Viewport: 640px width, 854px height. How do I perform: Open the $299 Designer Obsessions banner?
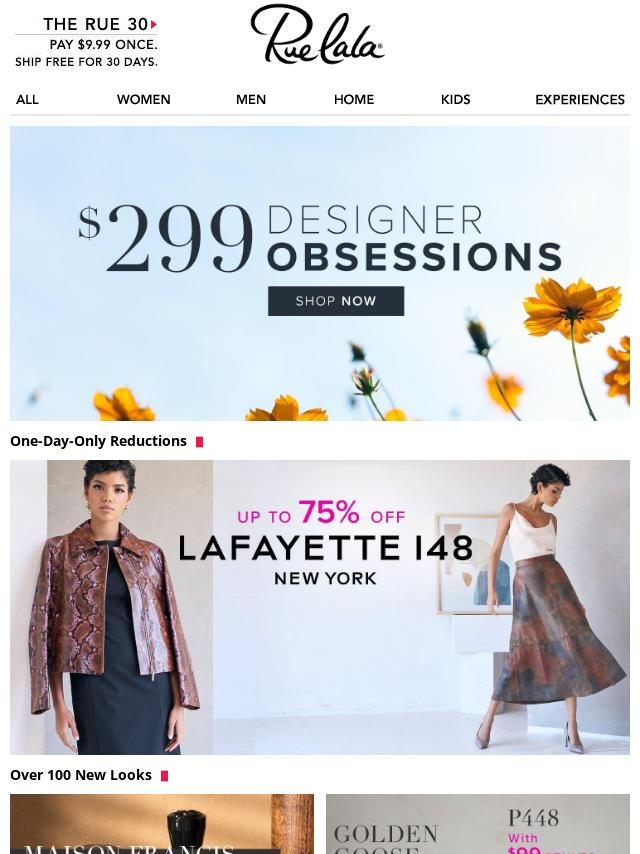320,273
